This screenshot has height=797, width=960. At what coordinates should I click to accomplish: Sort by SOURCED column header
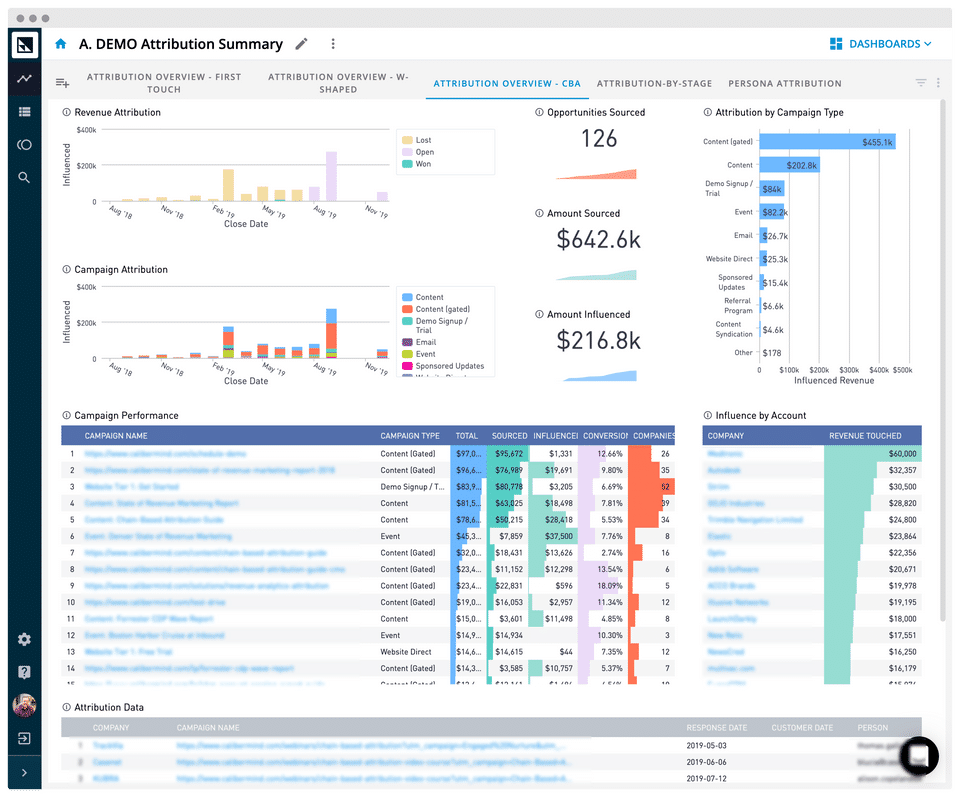509,436
